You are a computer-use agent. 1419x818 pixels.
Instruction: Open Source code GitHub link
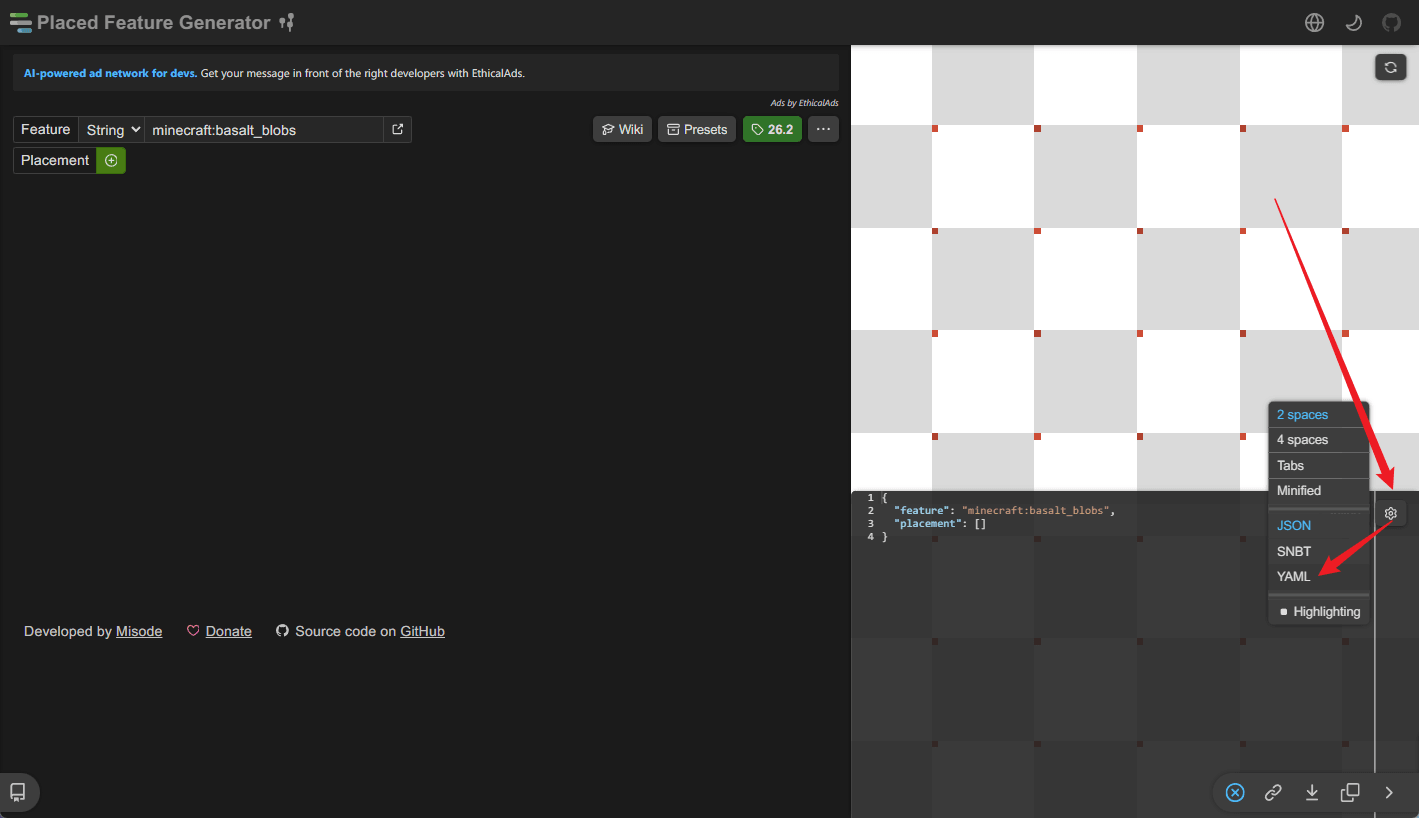pos(422,631)
